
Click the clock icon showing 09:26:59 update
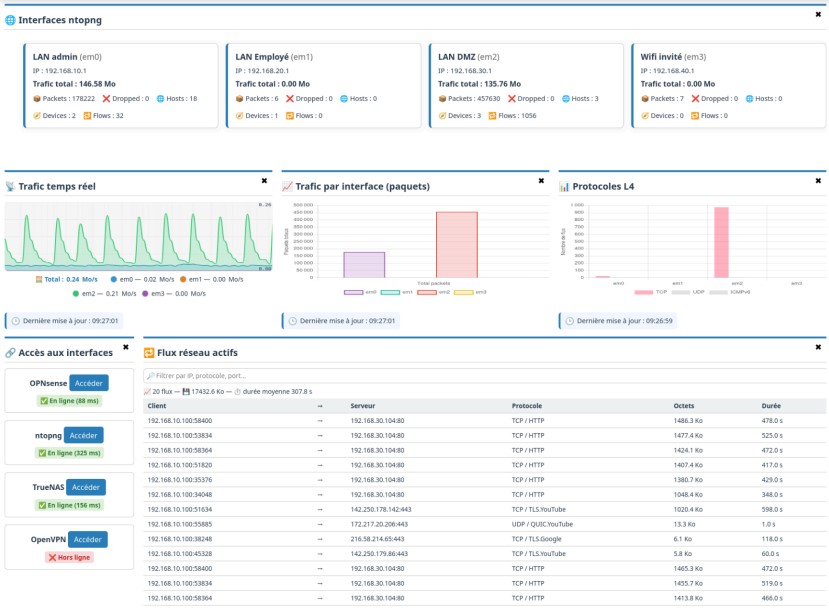coord(568,319)
